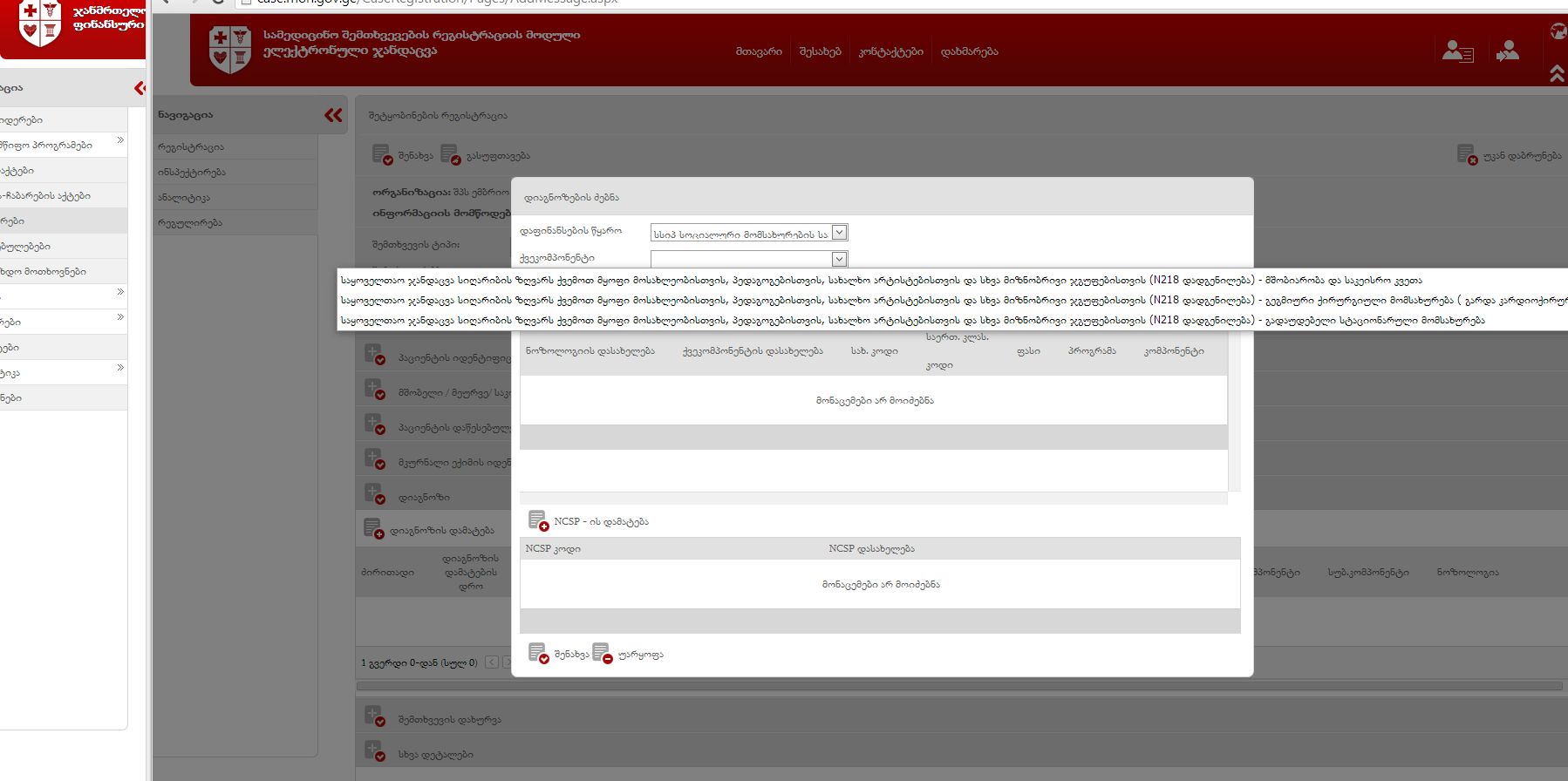This screenshot has height=781, width=1568.
Task: Click the user login arrow icon in the header
Action: tap(1507, 51)
